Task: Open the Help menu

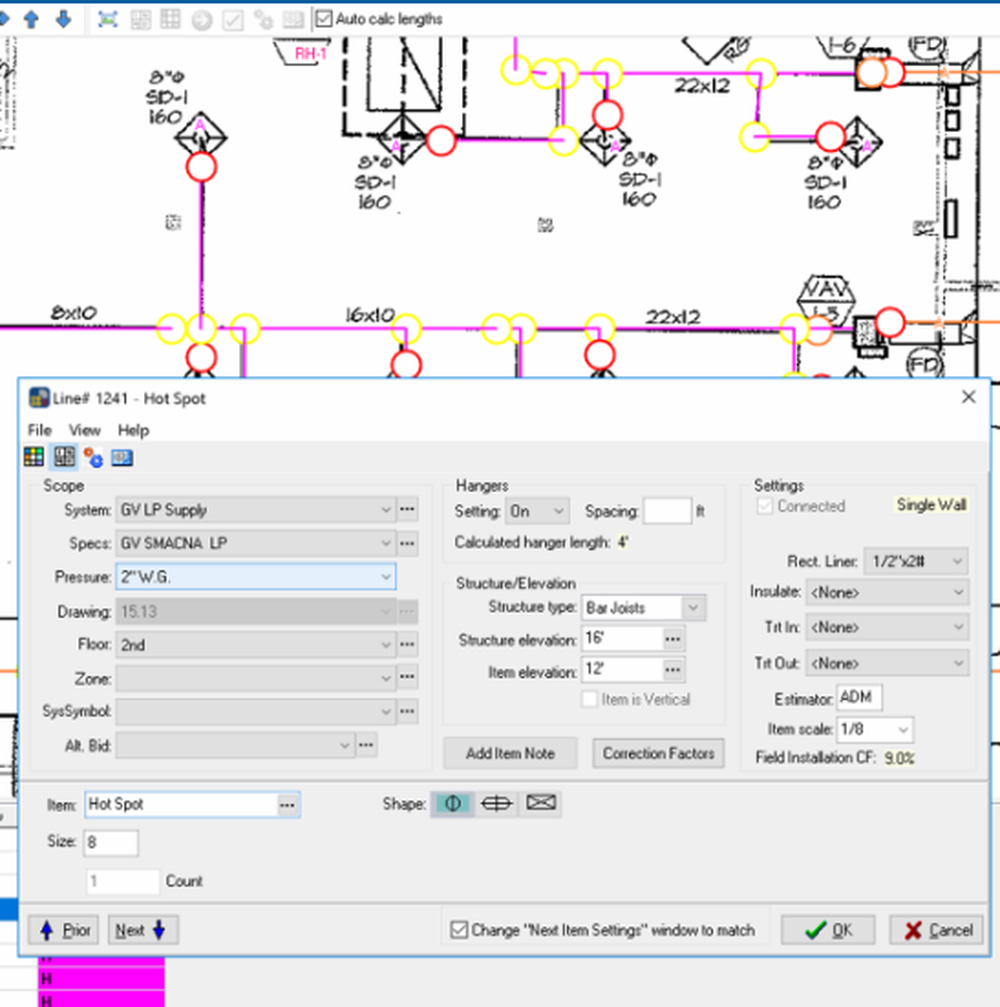Action: click(134, 430)
